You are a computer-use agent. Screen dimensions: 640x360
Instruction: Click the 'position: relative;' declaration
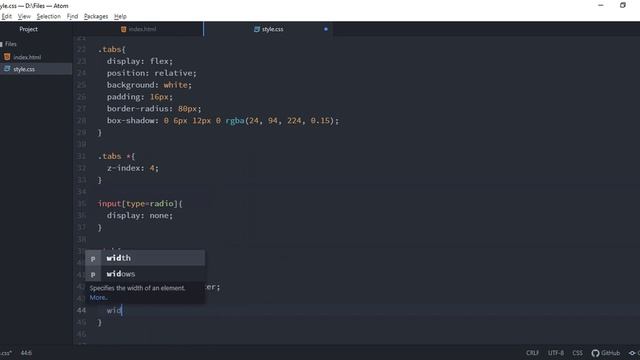coord(152,73)
